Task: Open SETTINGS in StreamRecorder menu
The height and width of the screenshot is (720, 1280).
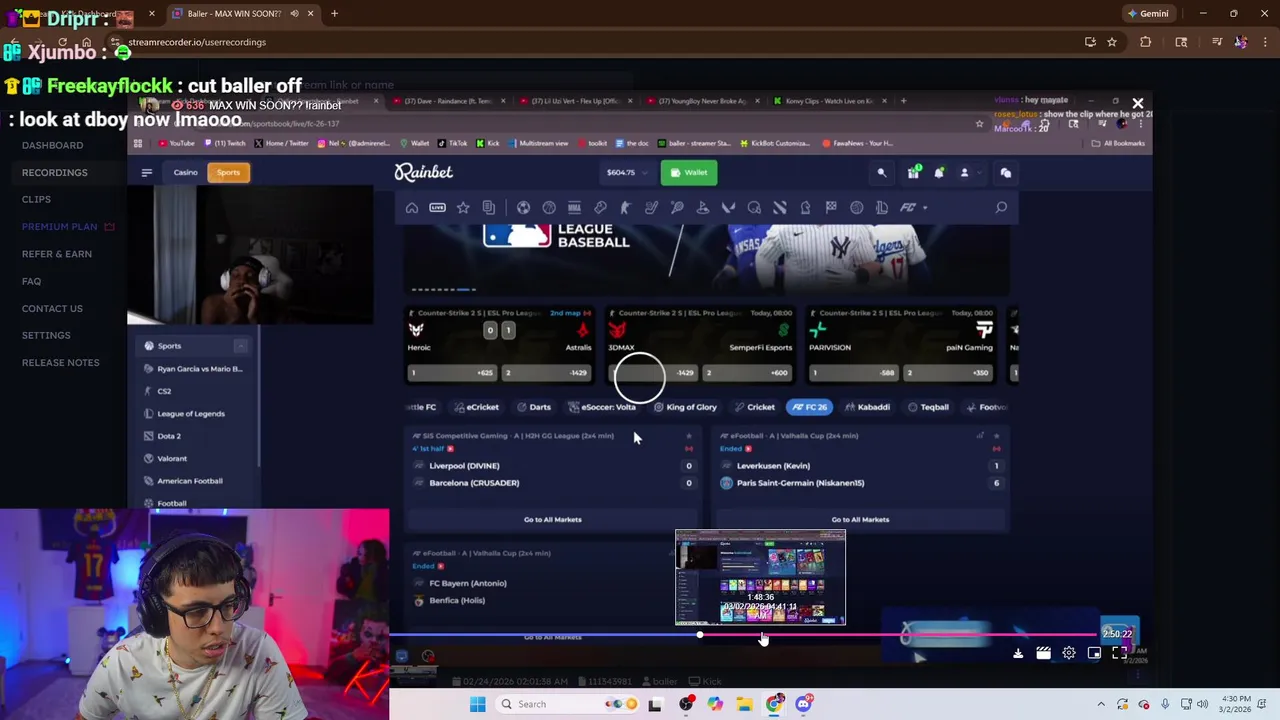Action: 46,335
